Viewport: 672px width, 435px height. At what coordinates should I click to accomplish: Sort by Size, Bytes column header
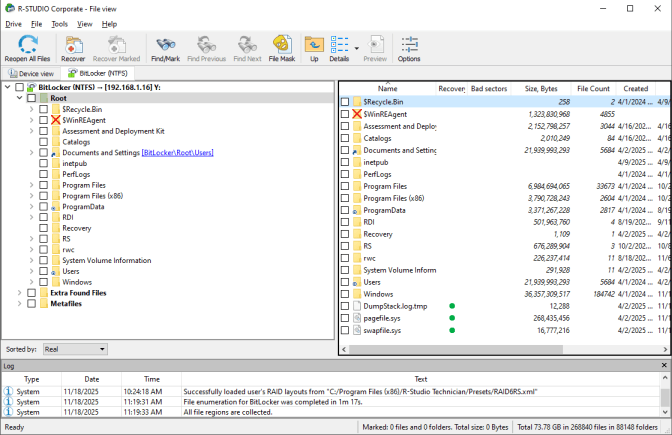click(541, 89)
